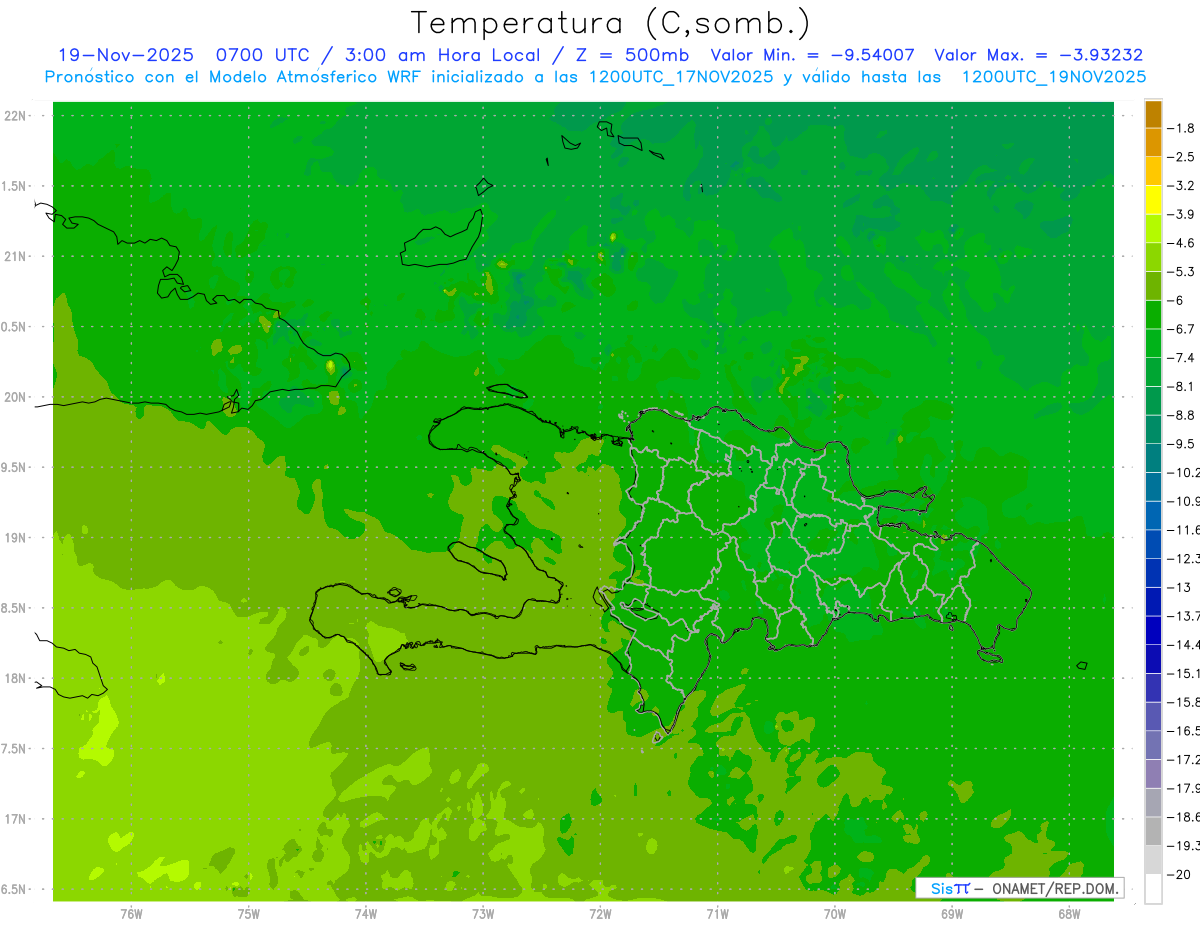1200x927 pixels.
Task: Click '3:00 am Hora Local' text
Action: tap(442, 55)
